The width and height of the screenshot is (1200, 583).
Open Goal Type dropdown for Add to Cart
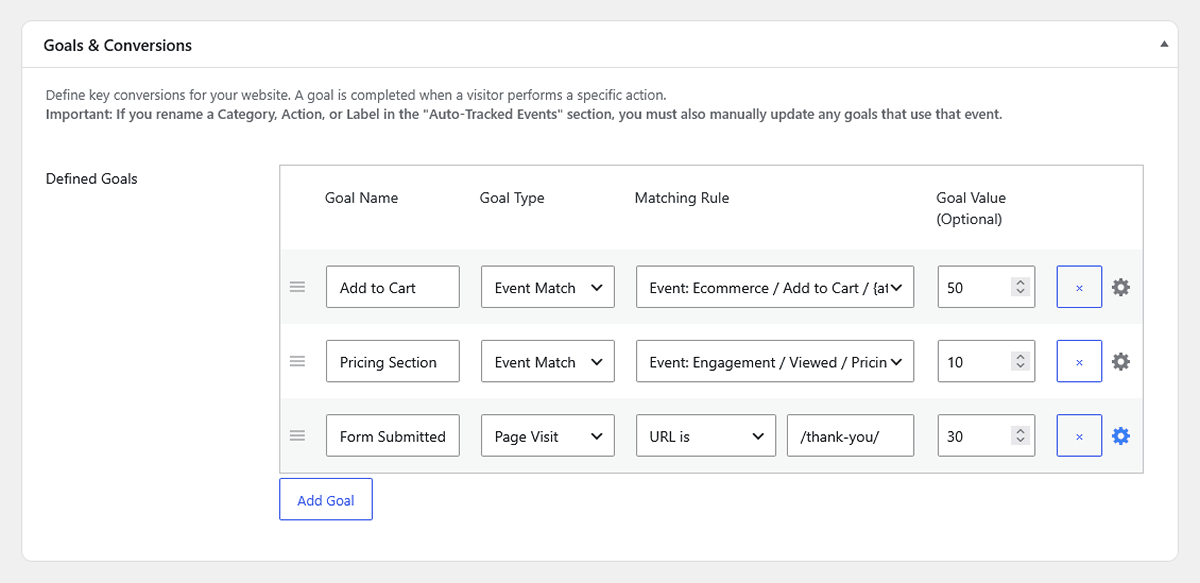(548, 287)
